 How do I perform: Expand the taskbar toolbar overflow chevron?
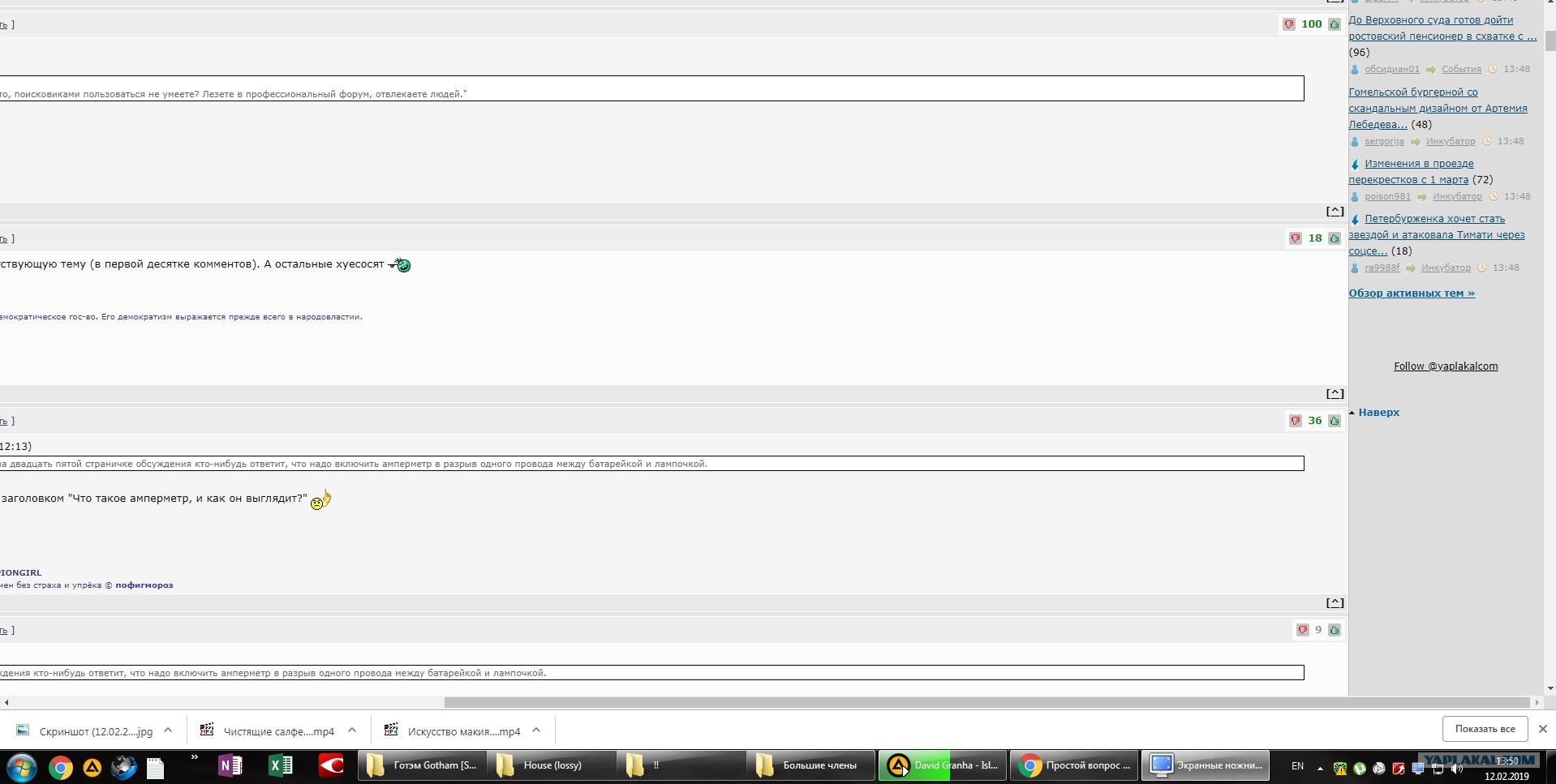point(194,757)
